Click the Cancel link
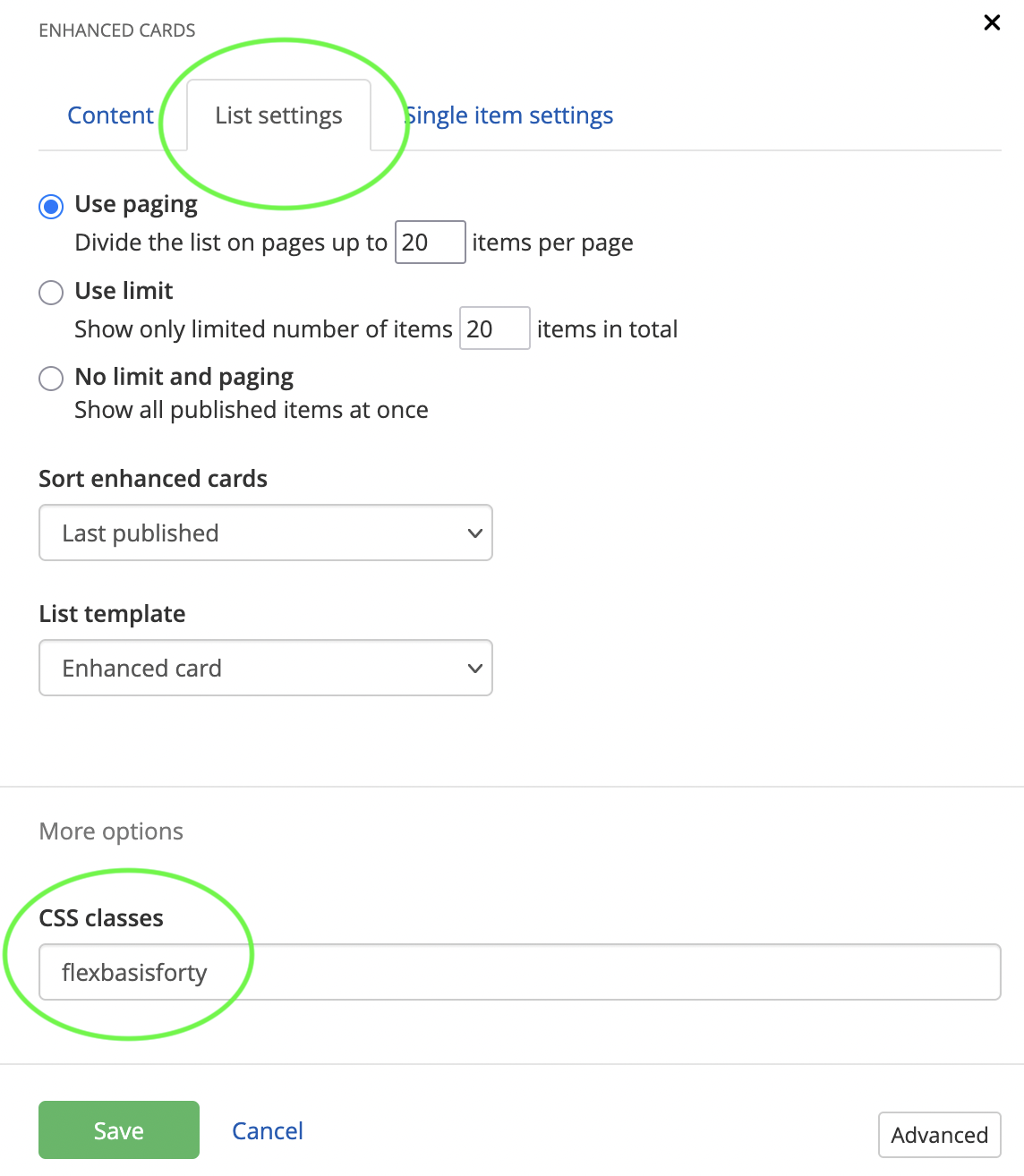 tap(267, 1131)
